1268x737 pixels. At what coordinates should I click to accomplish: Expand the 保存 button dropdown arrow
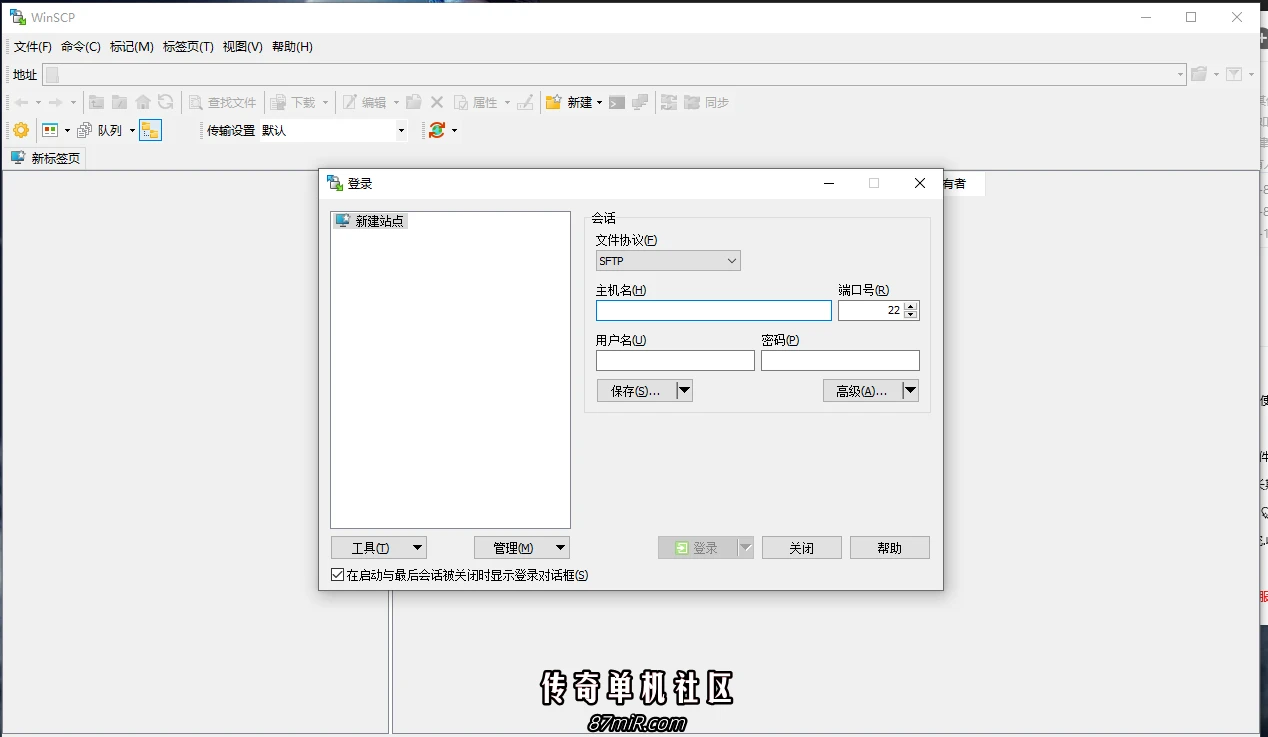(684, 391)
